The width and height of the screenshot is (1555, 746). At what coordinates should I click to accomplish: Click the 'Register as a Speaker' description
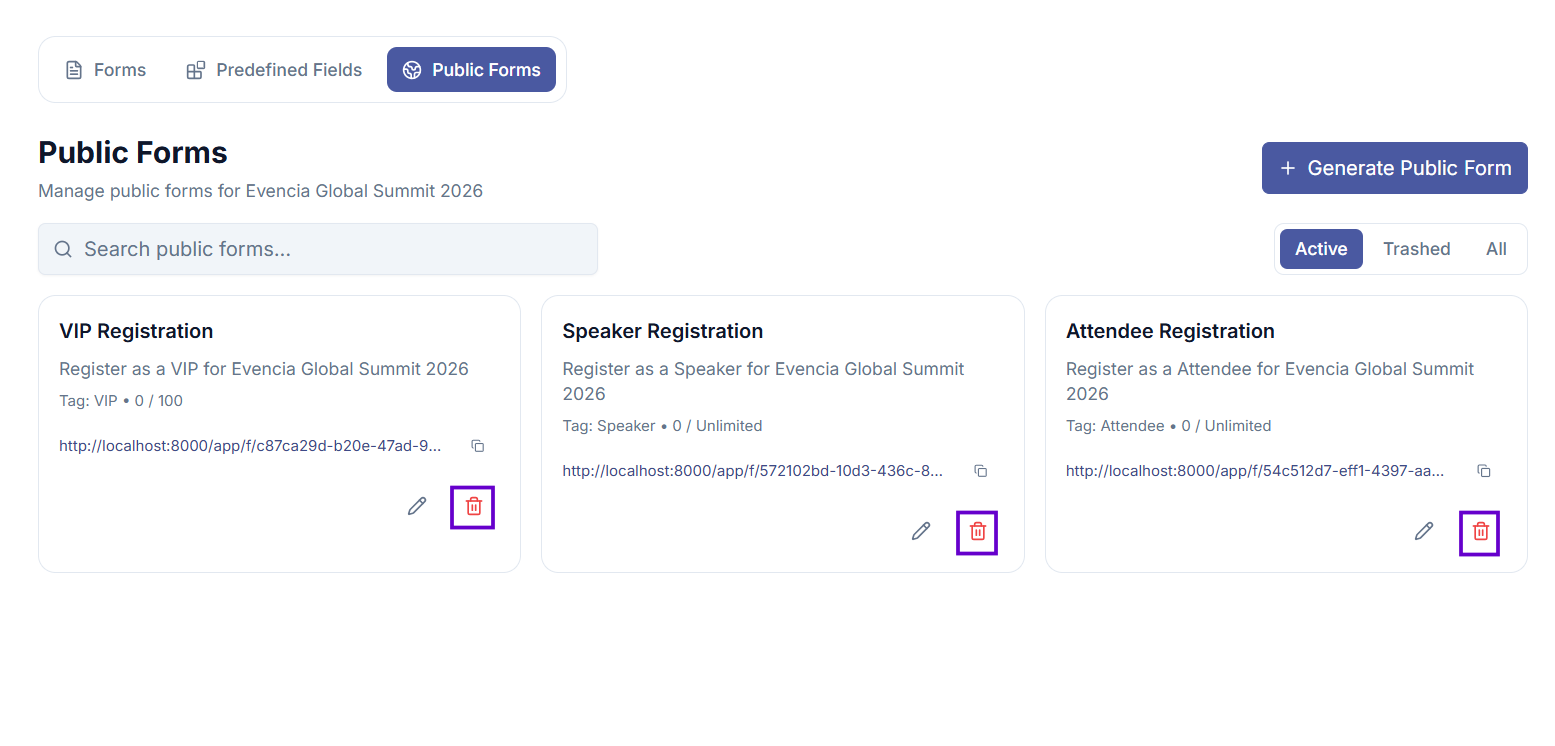click(763, 381)
